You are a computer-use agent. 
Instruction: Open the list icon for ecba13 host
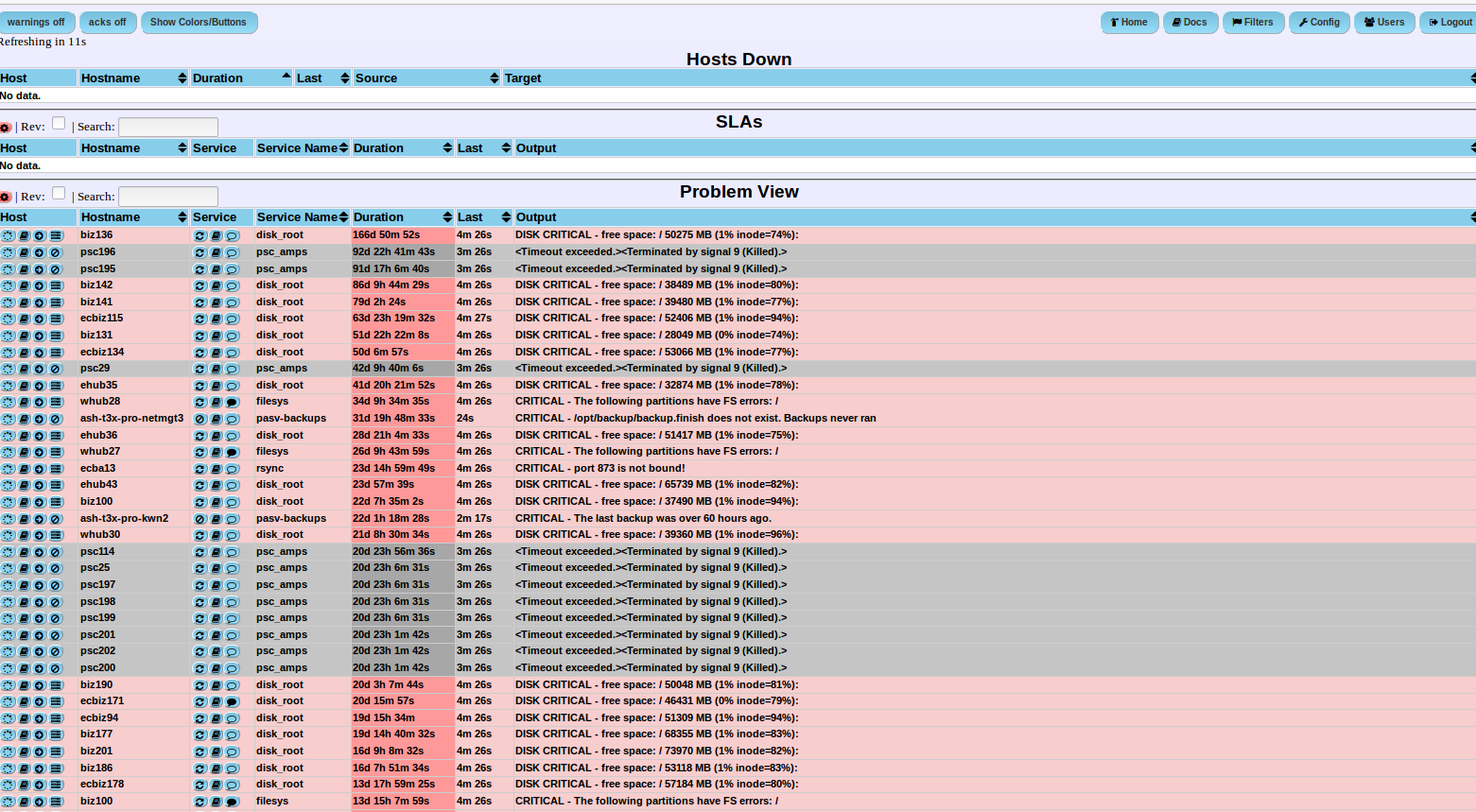tap(56, 469)
